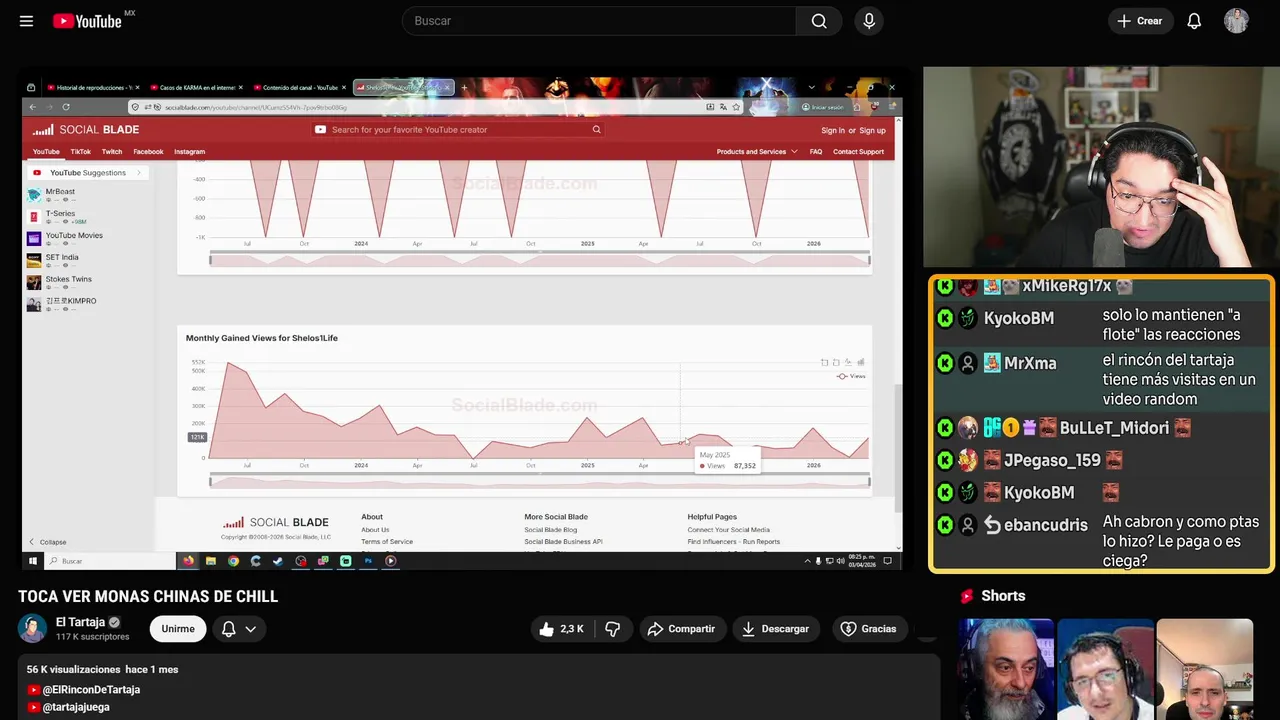The image size is (1280, 720).
Task: Switch to 'Contenido del canal' browser tab
Action: (297, 88)
